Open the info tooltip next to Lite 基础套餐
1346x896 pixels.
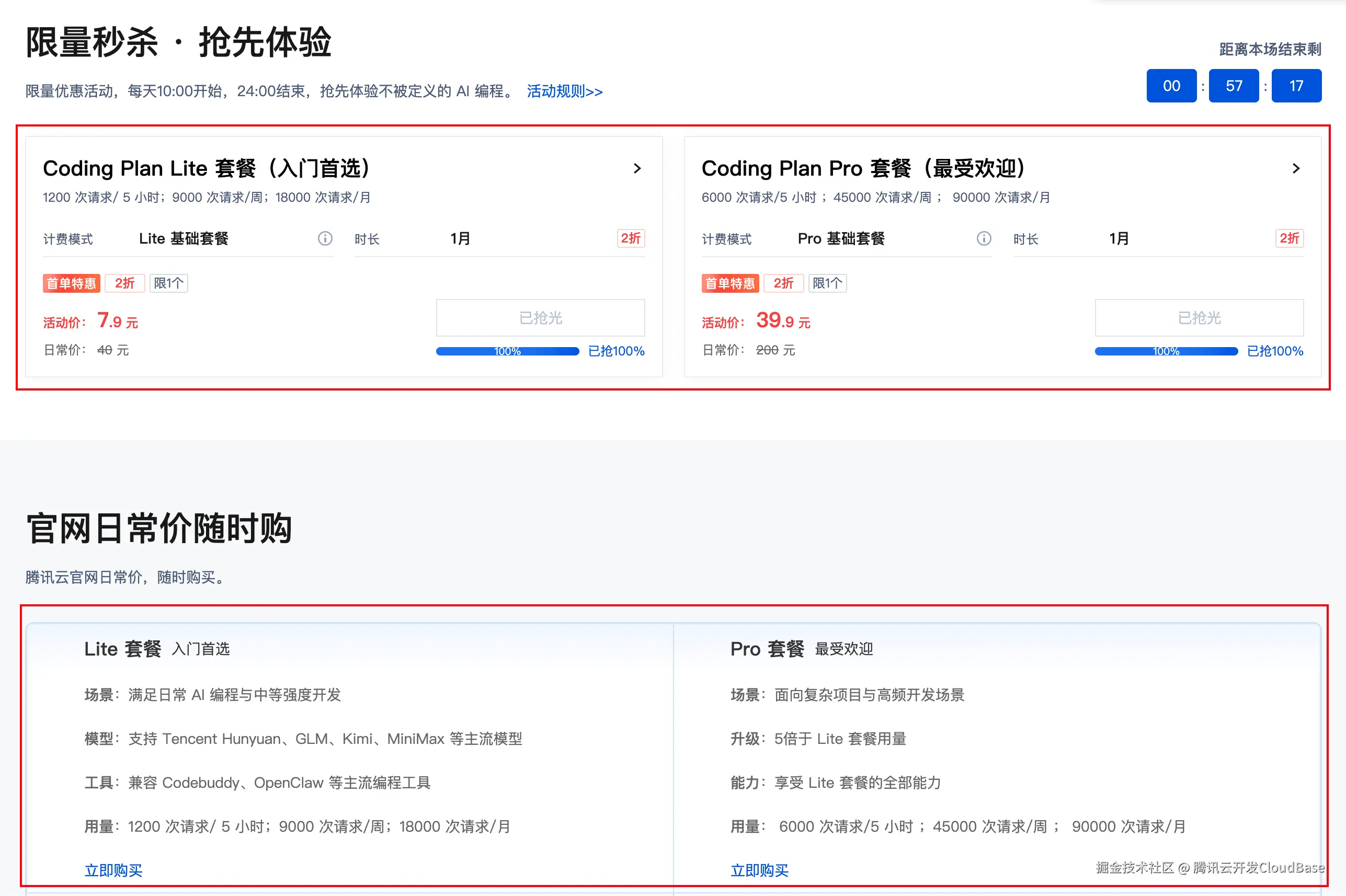coord(325,239)
